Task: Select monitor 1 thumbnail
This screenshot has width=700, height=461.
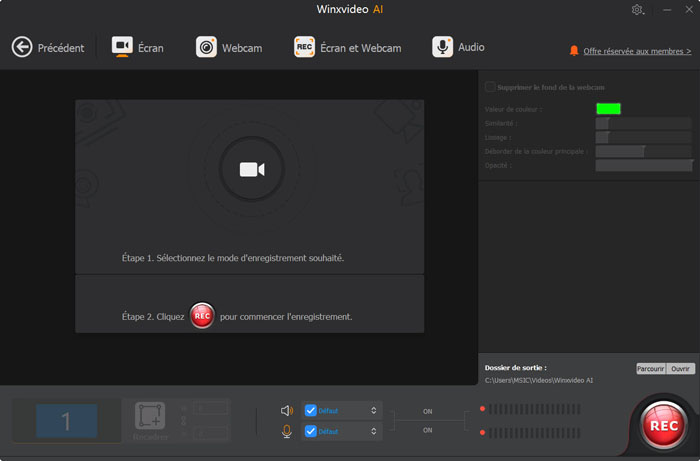Action: [x=66, y=421]
